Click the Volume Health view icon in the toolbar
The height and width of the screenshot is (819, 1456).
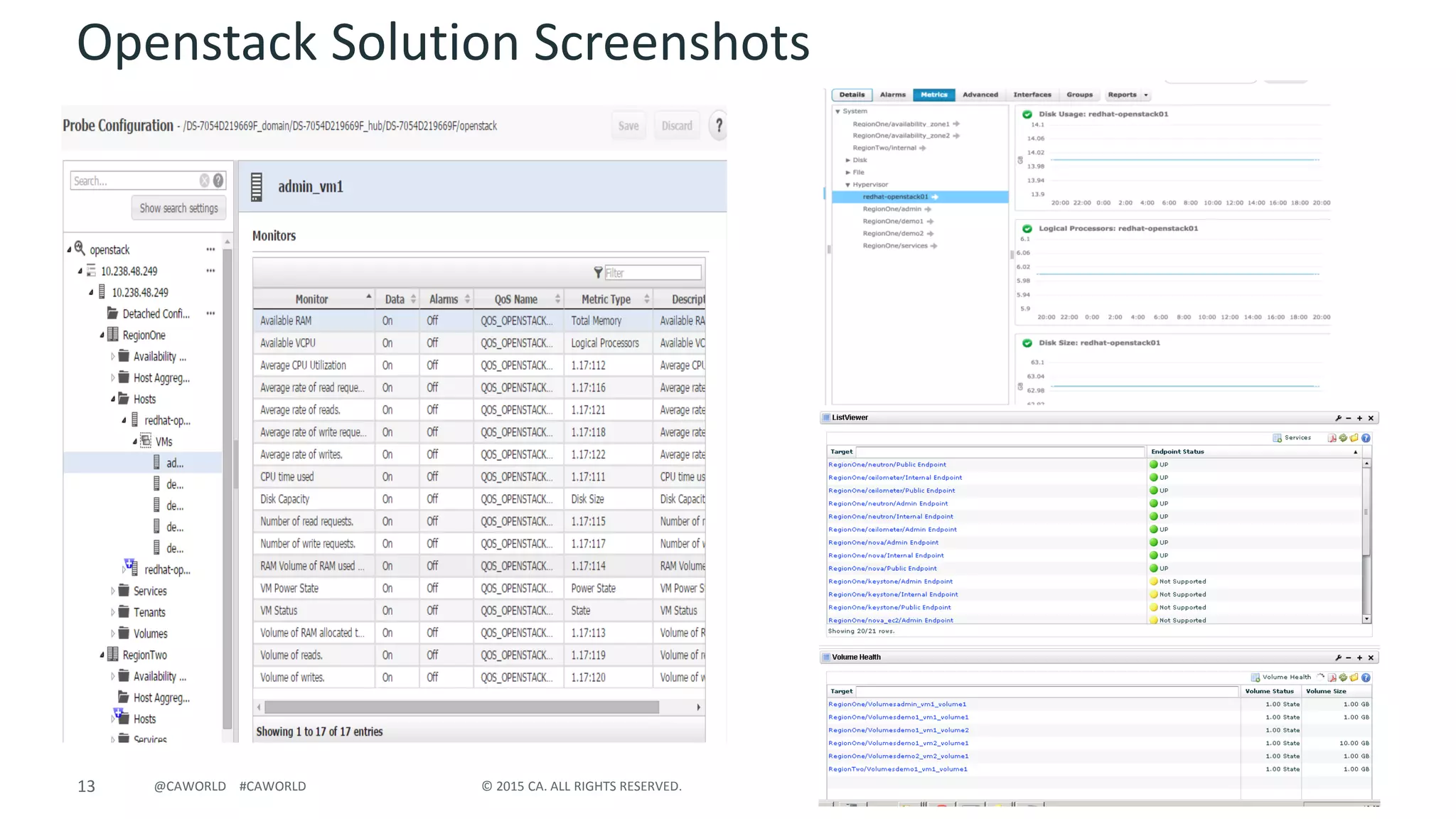point(1256,678)
